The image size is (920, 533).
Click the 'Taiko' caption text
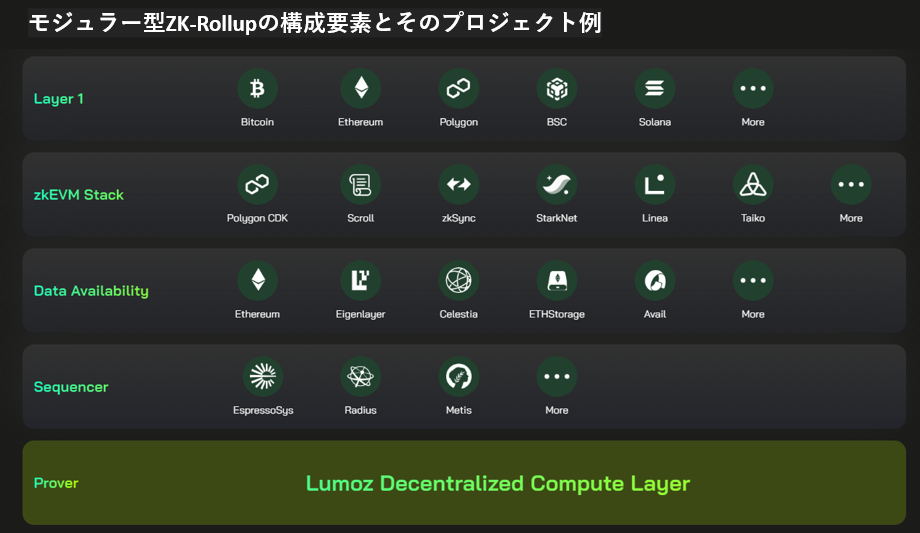pyautogui.click(x=753, y=218)
